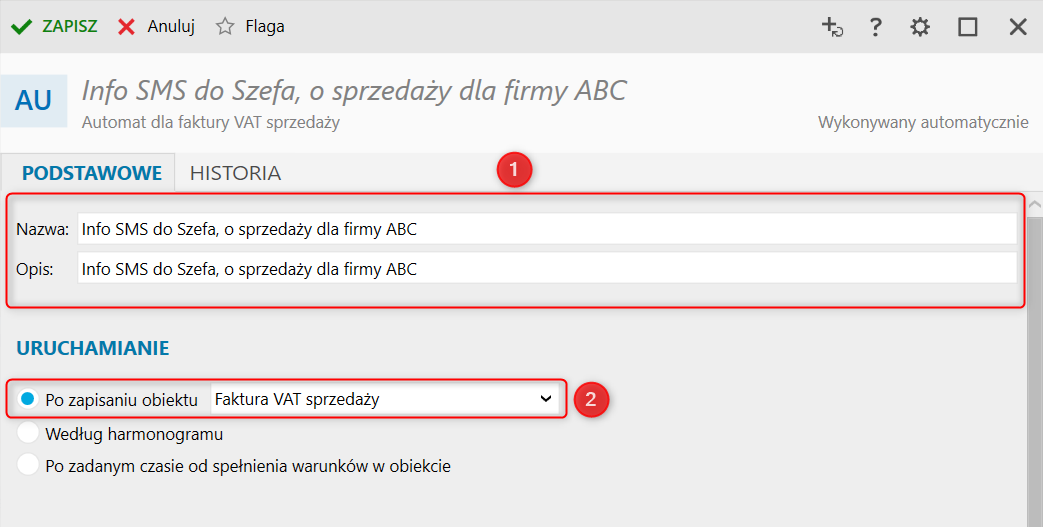Click the vertical scrollbar track
The image size is (1043, 527).
[1035, 400]
